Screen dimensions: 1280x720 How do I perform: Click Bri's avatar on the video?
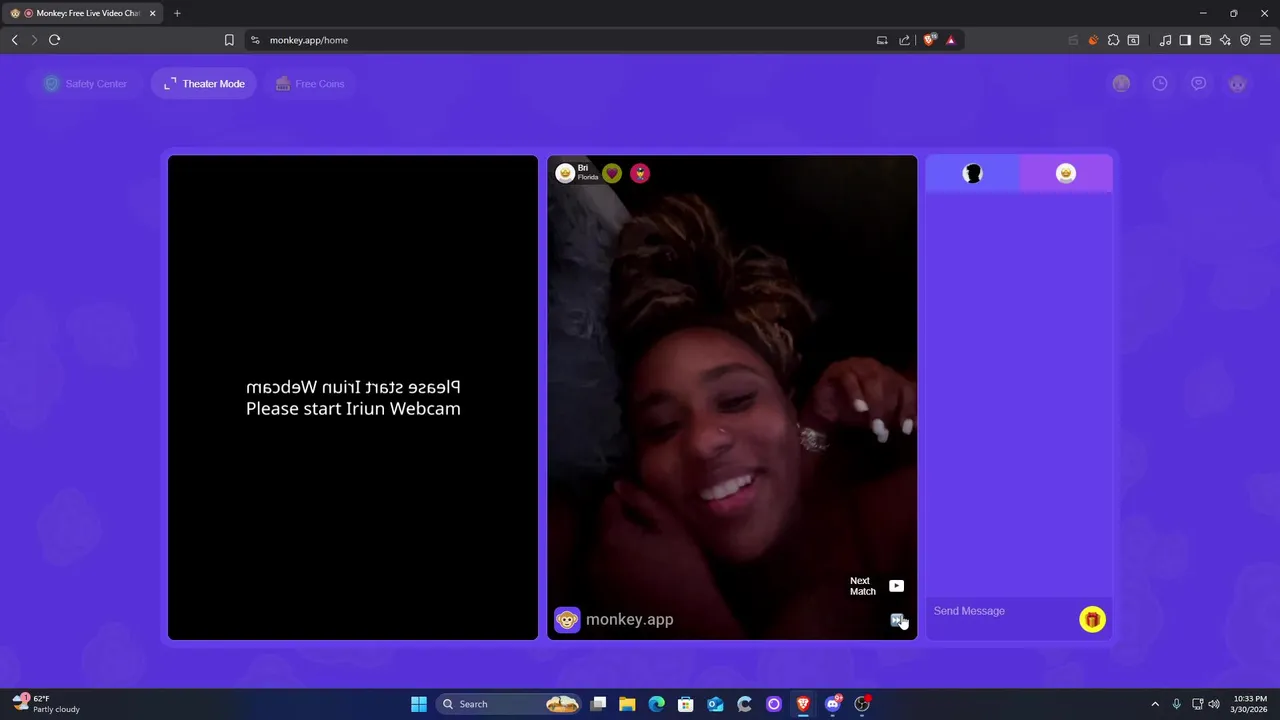coord(565,173)
